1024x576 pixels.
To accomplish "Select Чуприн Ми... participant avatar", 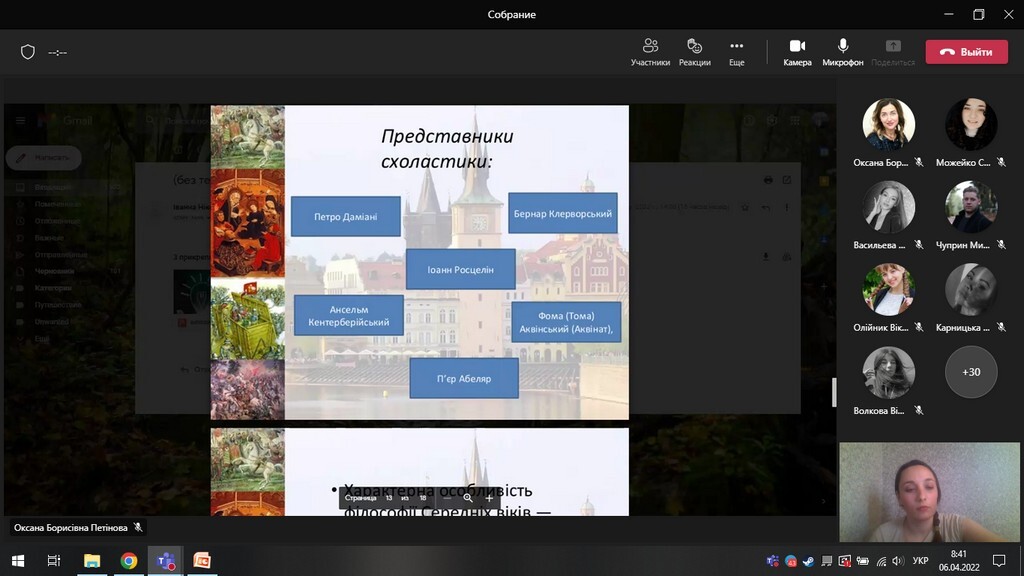I will coord(971,207).
